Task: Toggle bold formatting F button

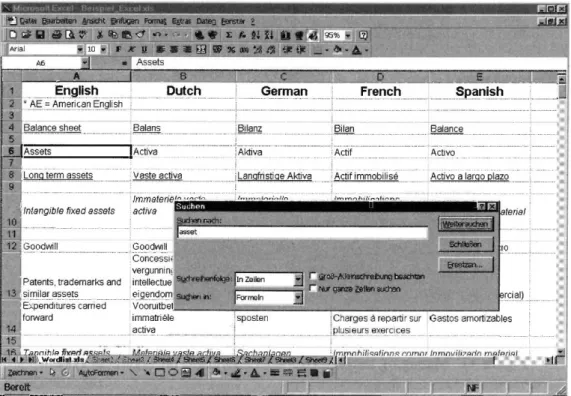Action: coord(118,49)
